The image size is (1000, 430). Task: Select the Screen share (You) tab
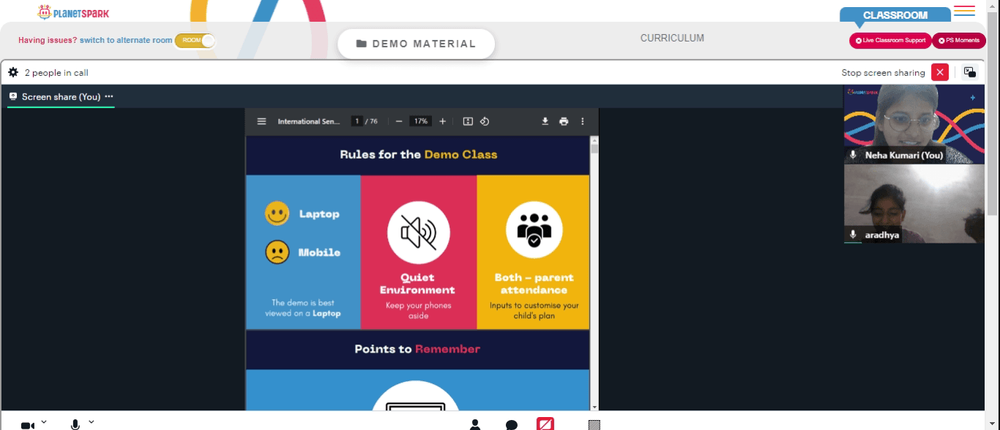click(x=61, y=97)
